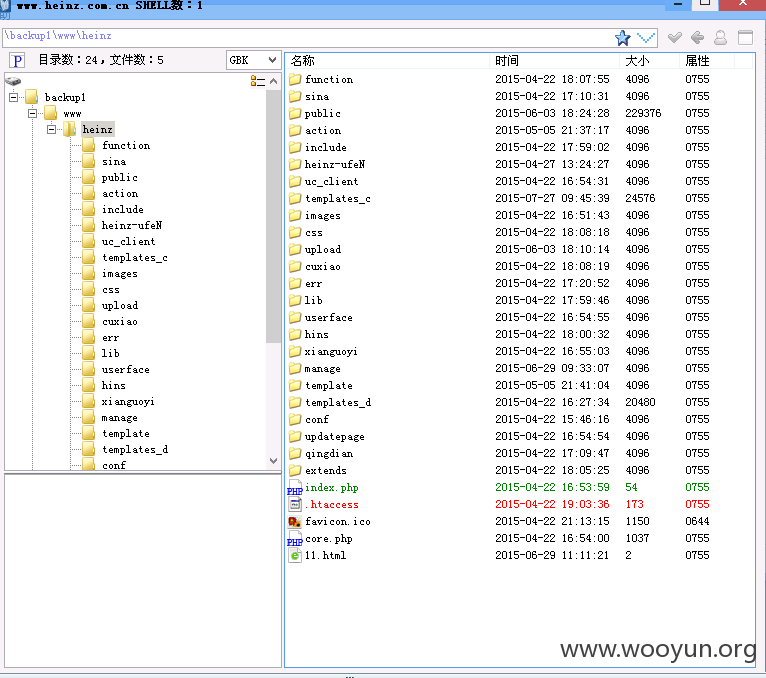This screenshot has height=678, width=766.
Task: Click 11.html browser file icon
Action: [x=295, y=555]
